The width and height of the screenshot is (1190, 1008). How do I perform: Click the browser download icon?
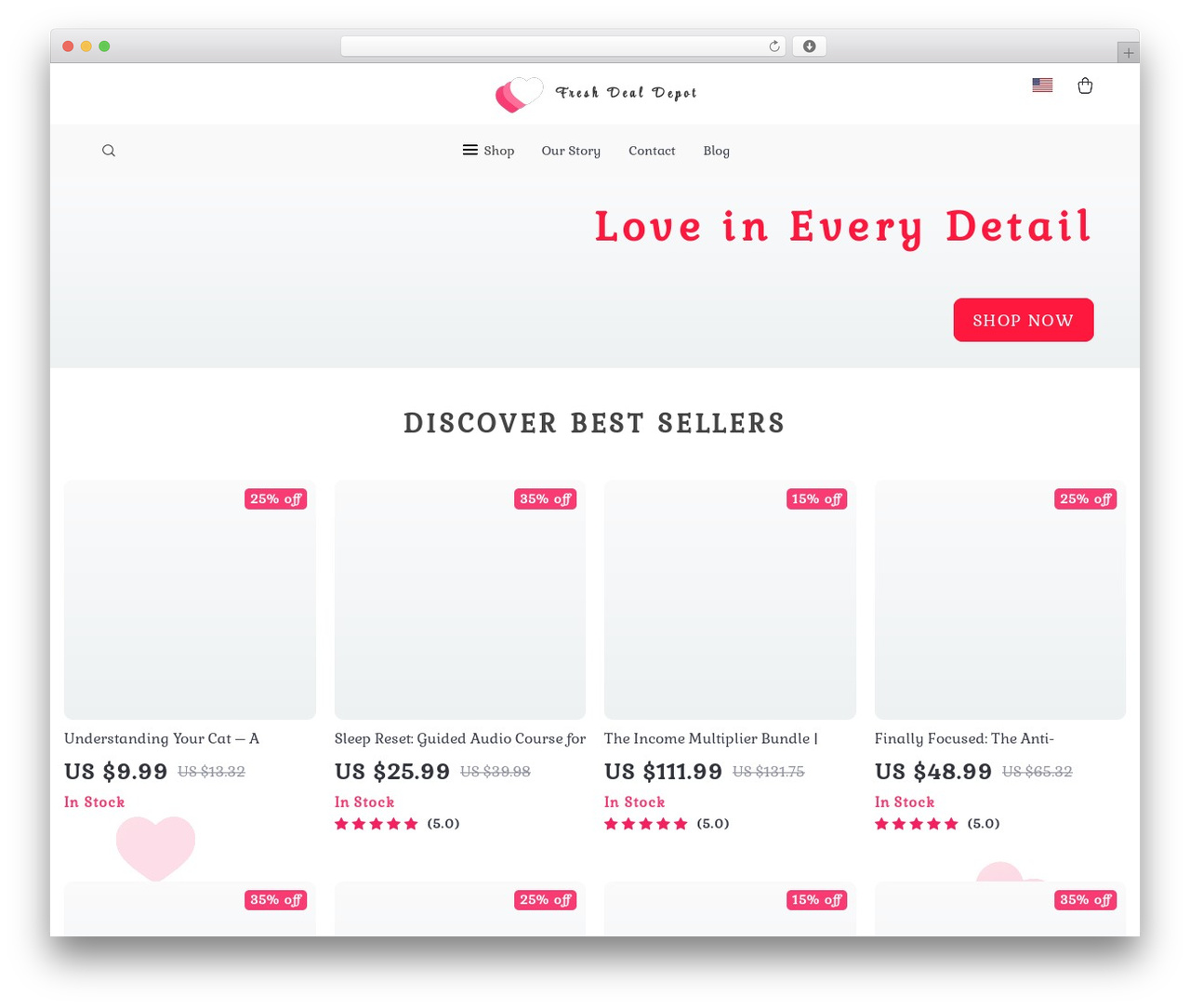click(809, 46)
